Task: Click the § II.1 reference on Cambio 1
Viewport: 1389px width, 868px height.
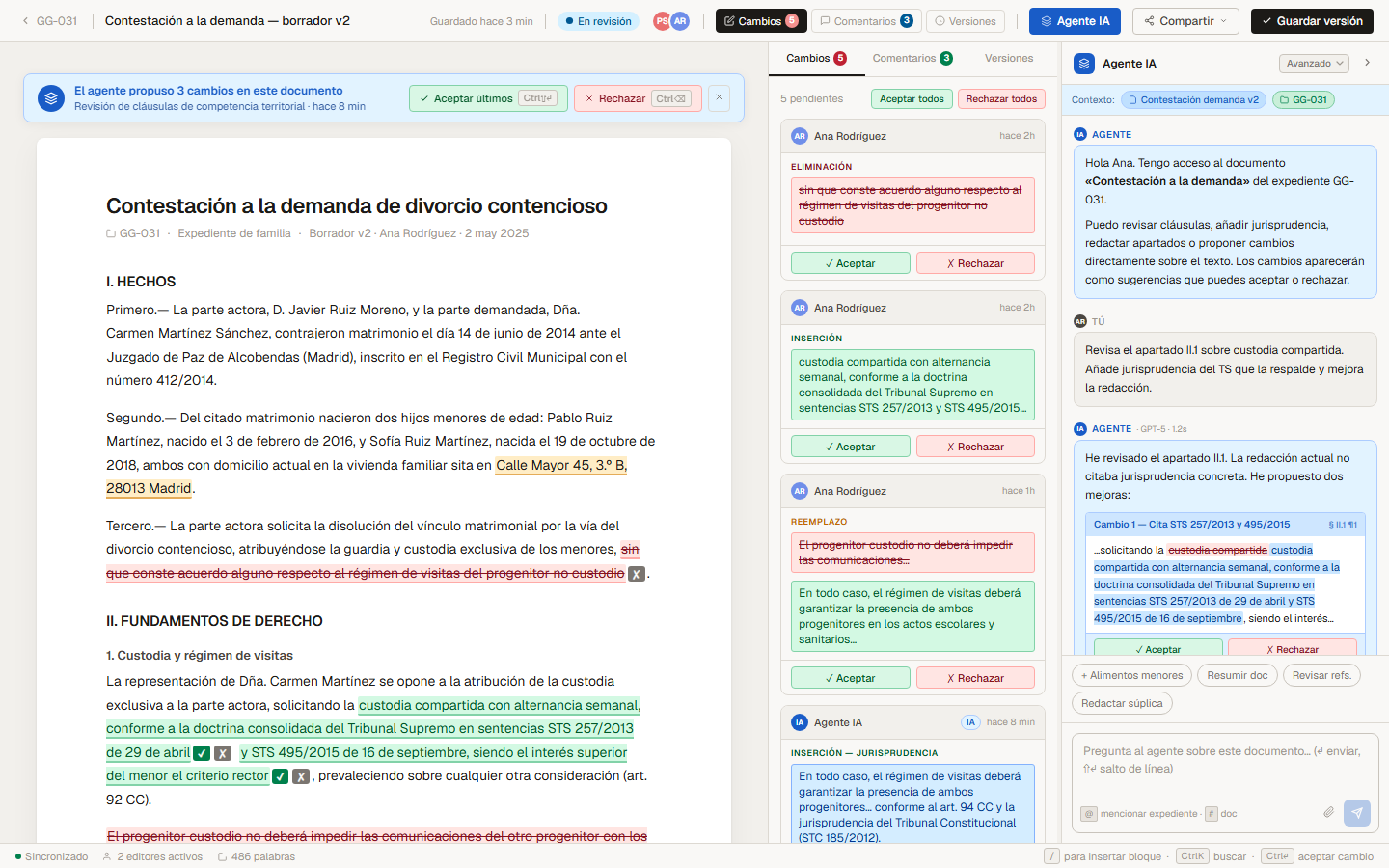Action: click(1343, 525)
